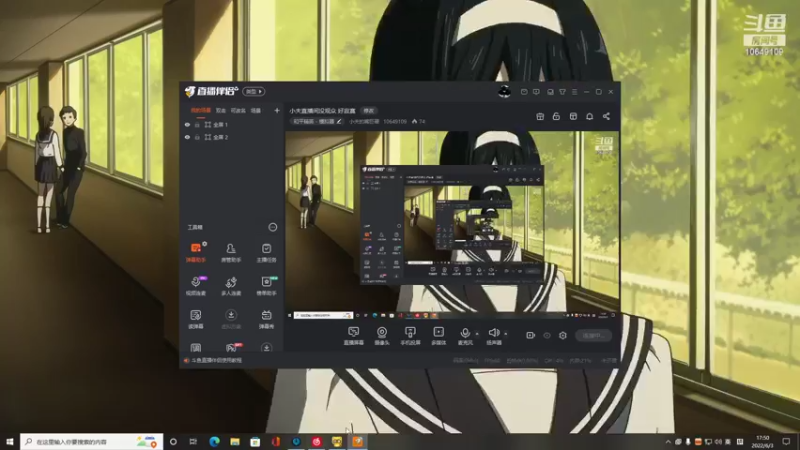Select the 全屏 1 source row
The height and width of the screenshot is (450, 800).
[x=232, y=124]
